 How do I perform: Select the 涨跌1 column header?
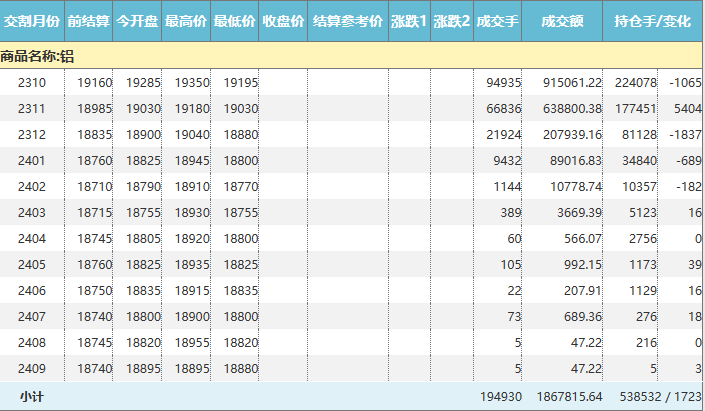409,21
